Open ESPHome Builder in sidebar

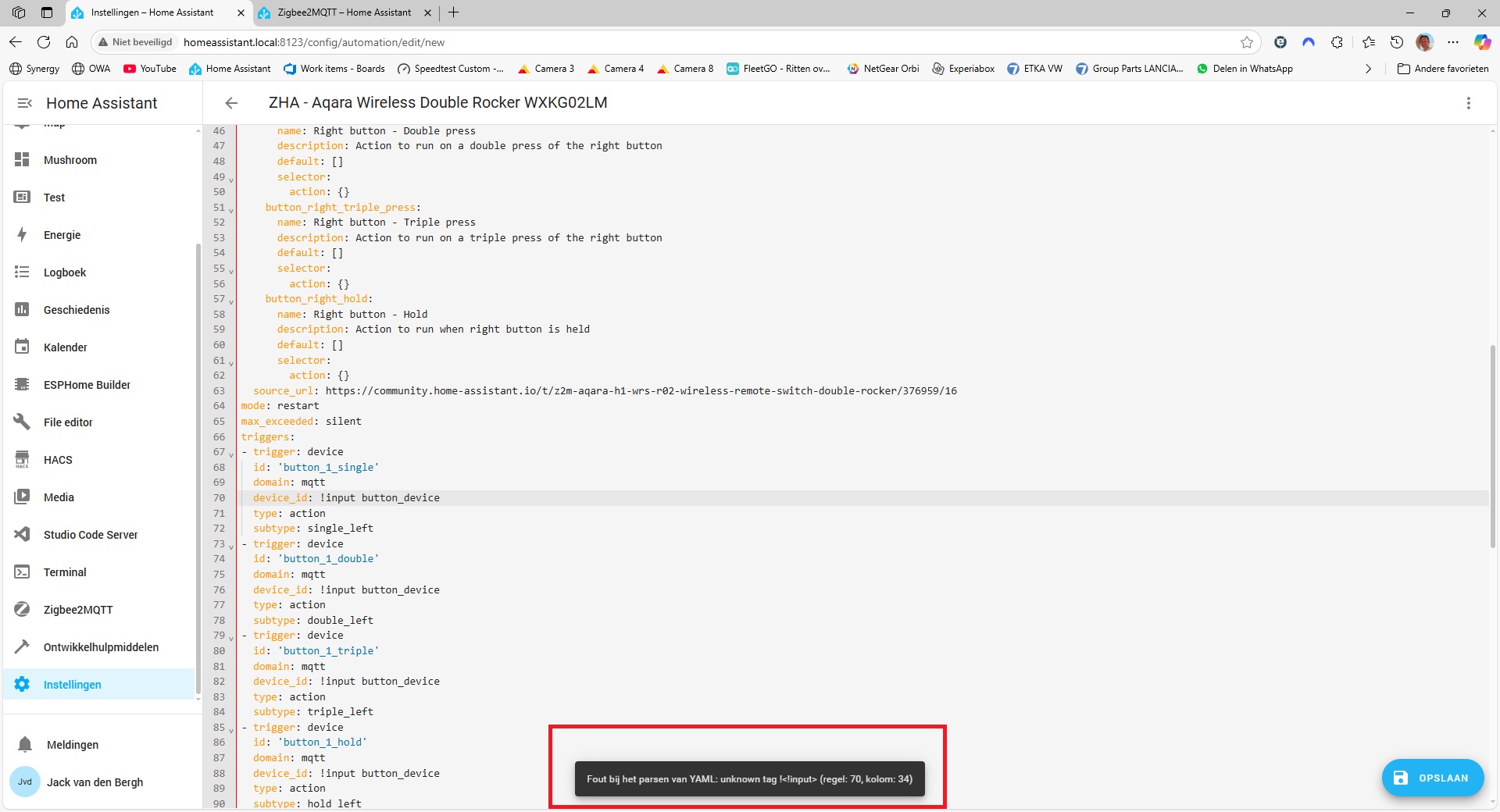tap(99, 385)
